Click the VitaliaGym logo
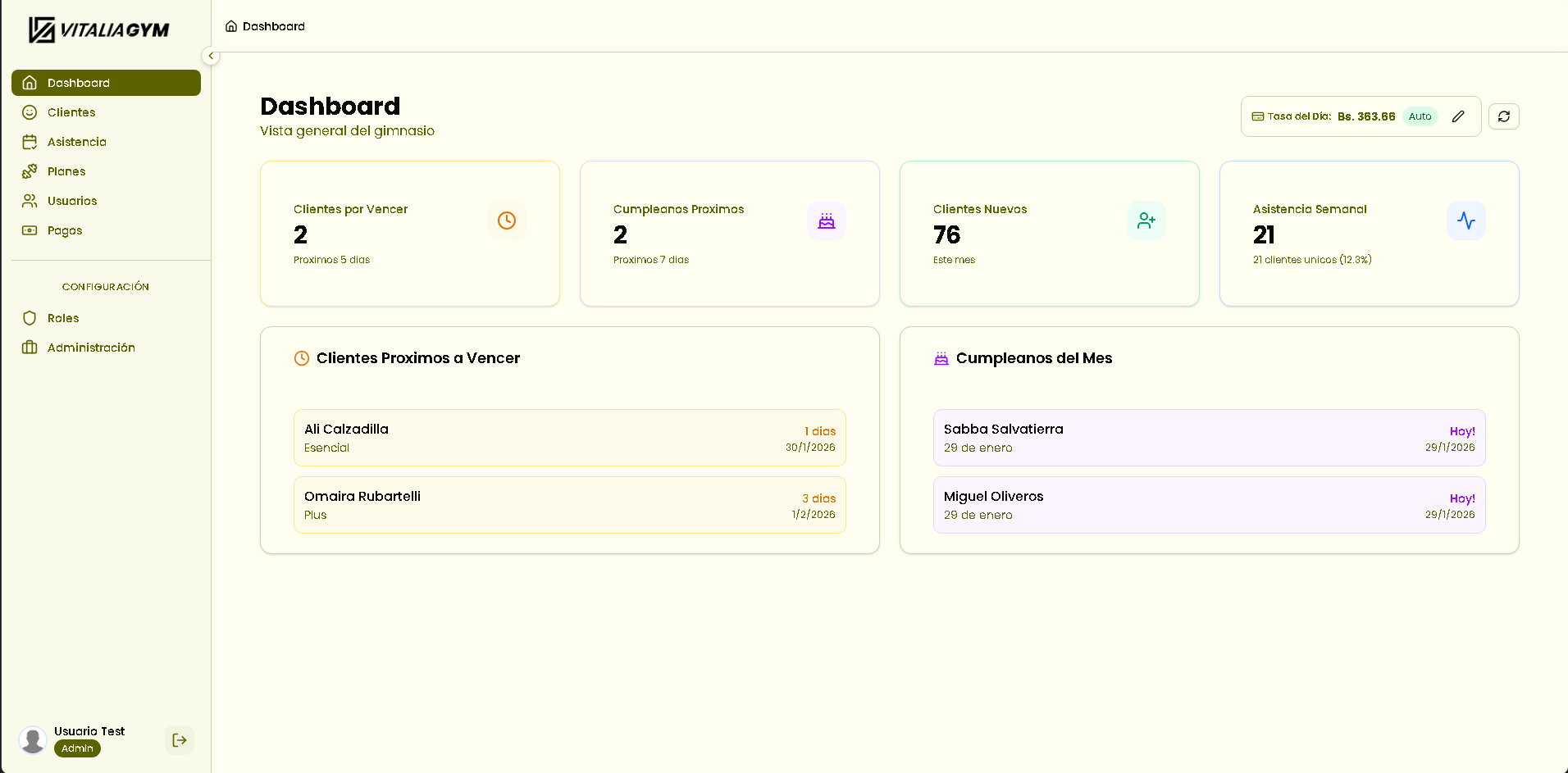This screenshot has width=1568, height=773. [x=99, y=30]
